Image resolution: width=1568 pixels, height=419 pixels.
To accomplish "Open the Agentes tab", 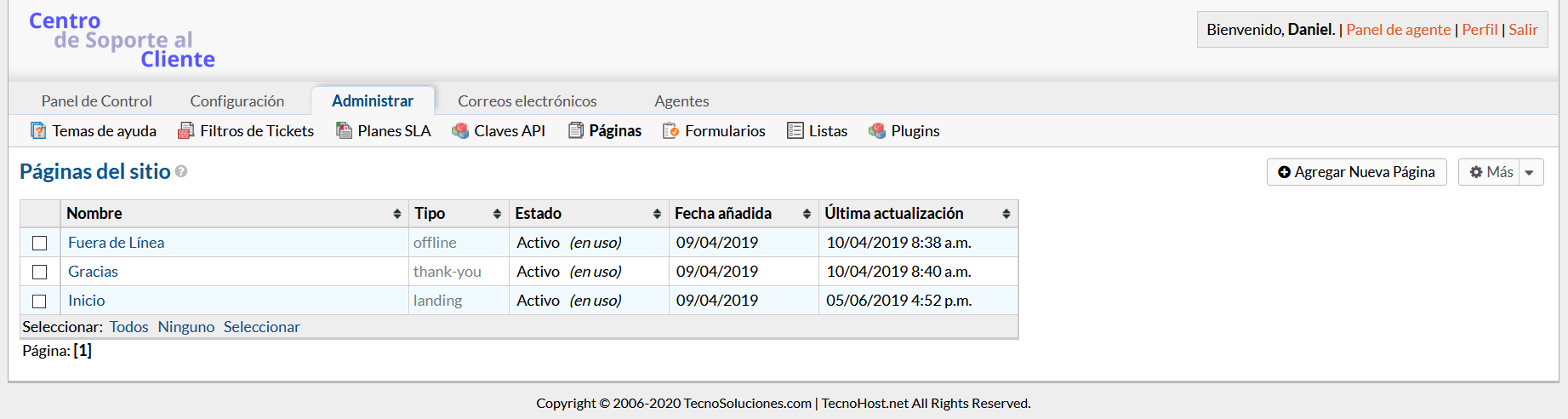I will point(681,100).
